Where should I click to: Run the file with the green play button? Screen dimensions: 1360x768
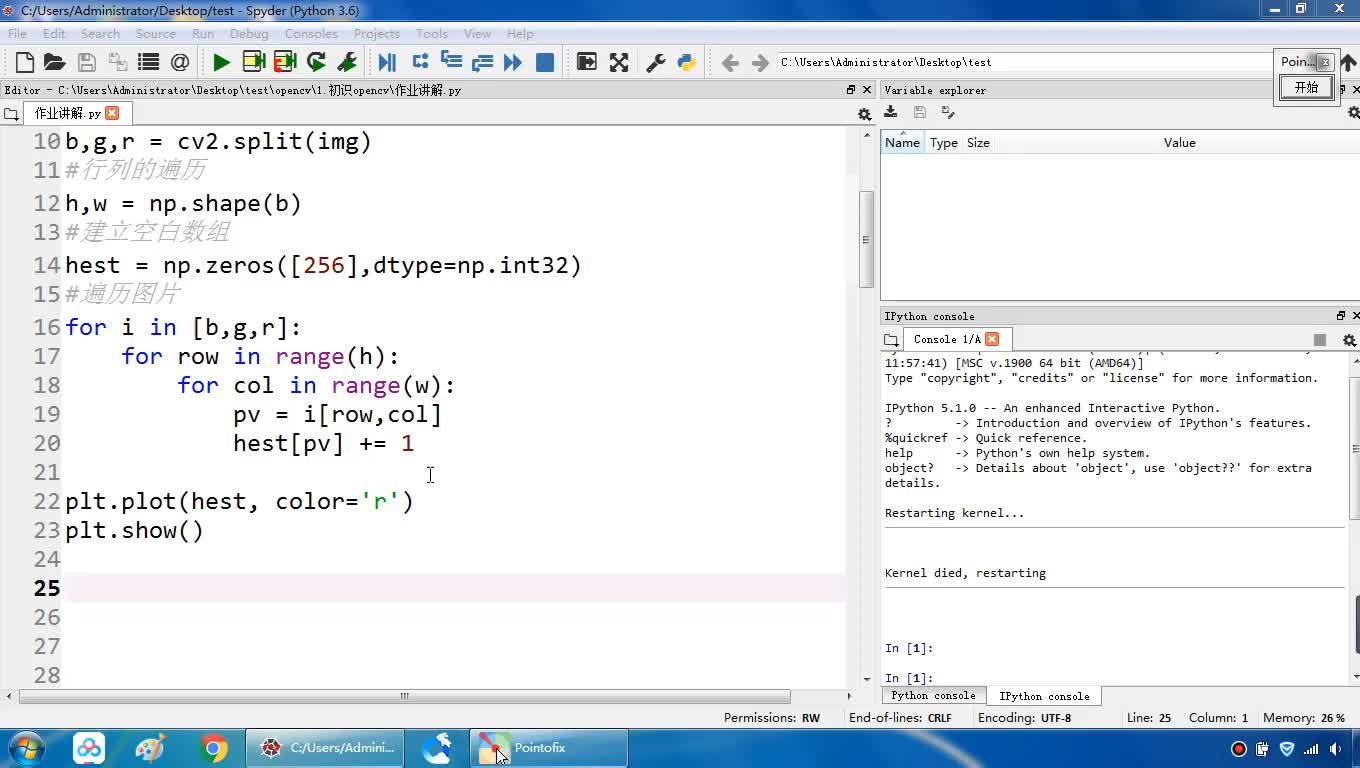click(x=221, y=62)
